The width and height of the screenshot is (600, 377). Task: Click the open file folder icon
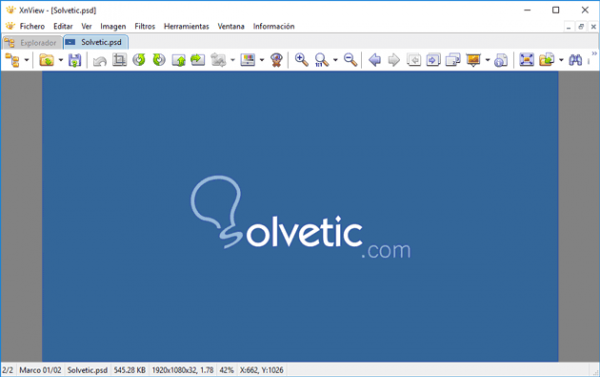coord(47,60)
